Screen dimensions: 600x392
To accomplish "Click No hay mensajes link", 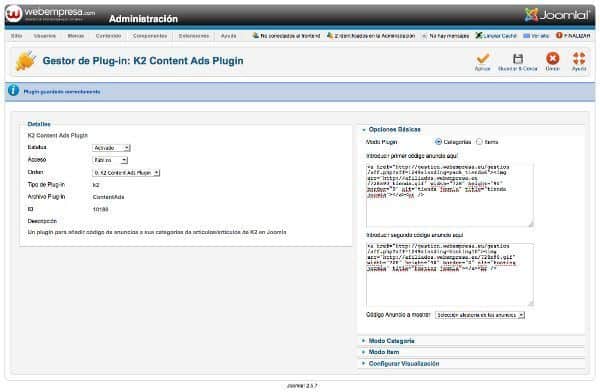I will [449, 36].
